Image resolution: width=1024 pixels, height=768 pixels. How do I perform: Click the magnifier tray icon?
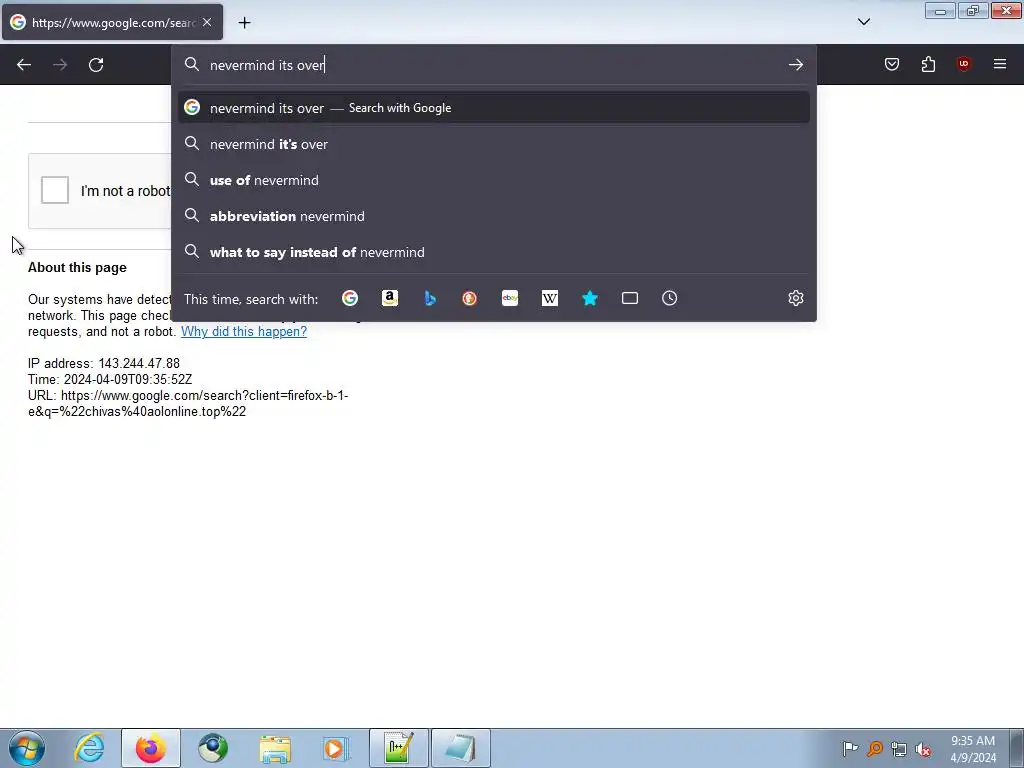point(874,749)
